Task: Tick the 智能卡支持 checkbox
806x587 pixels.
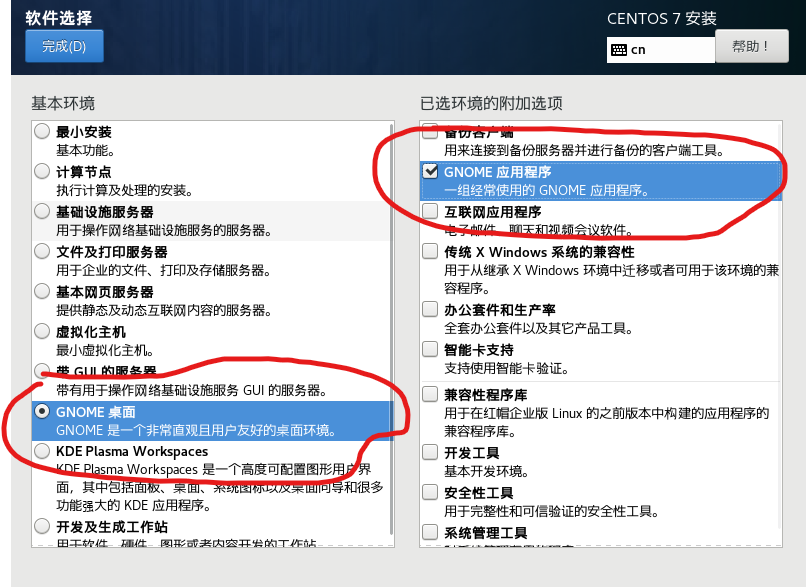Action: point(430,349)
